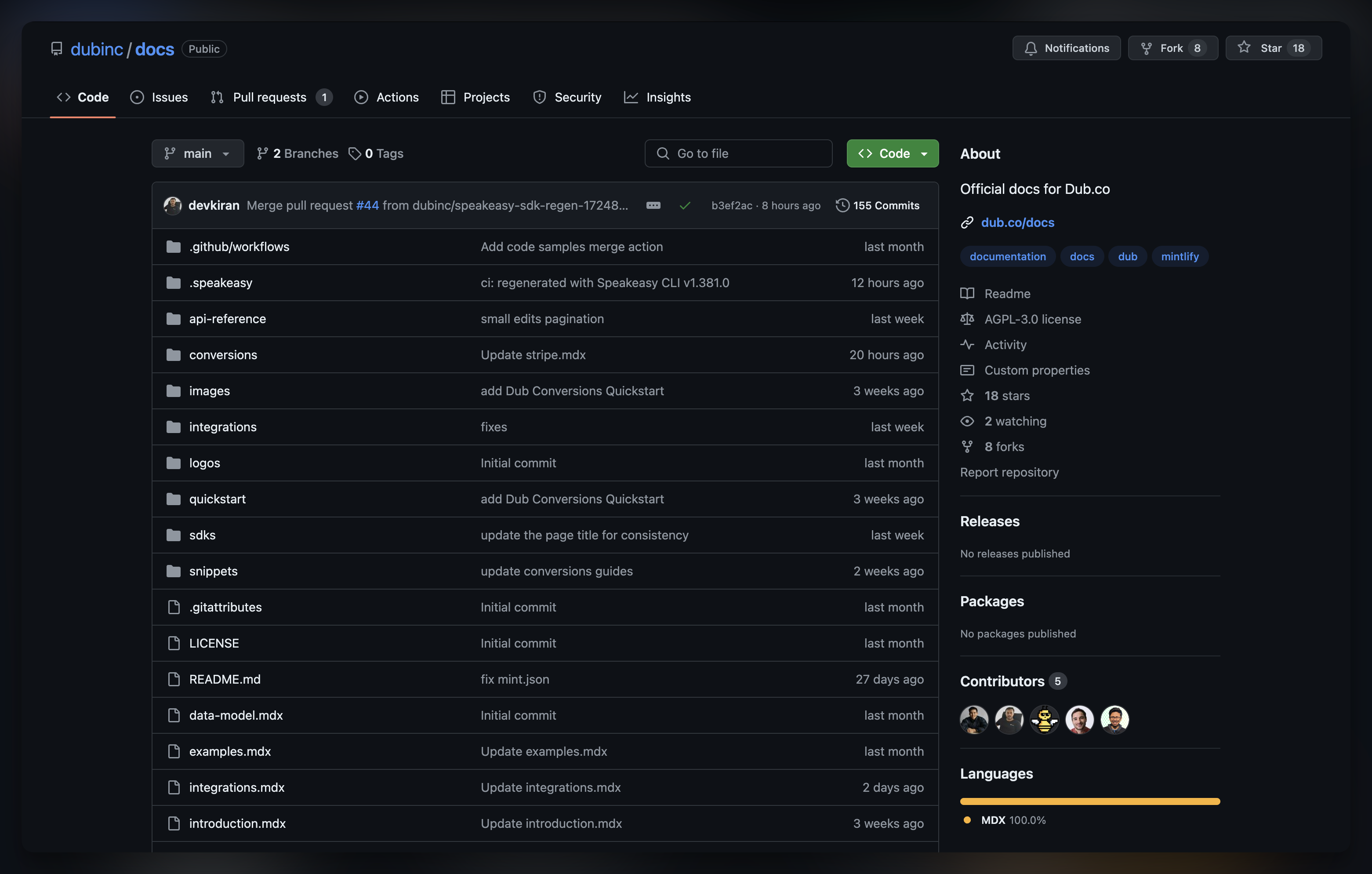Select the dub topic tag
Image resolution: width=1372 pixels, height=874 pixels.
point(1127,257)
